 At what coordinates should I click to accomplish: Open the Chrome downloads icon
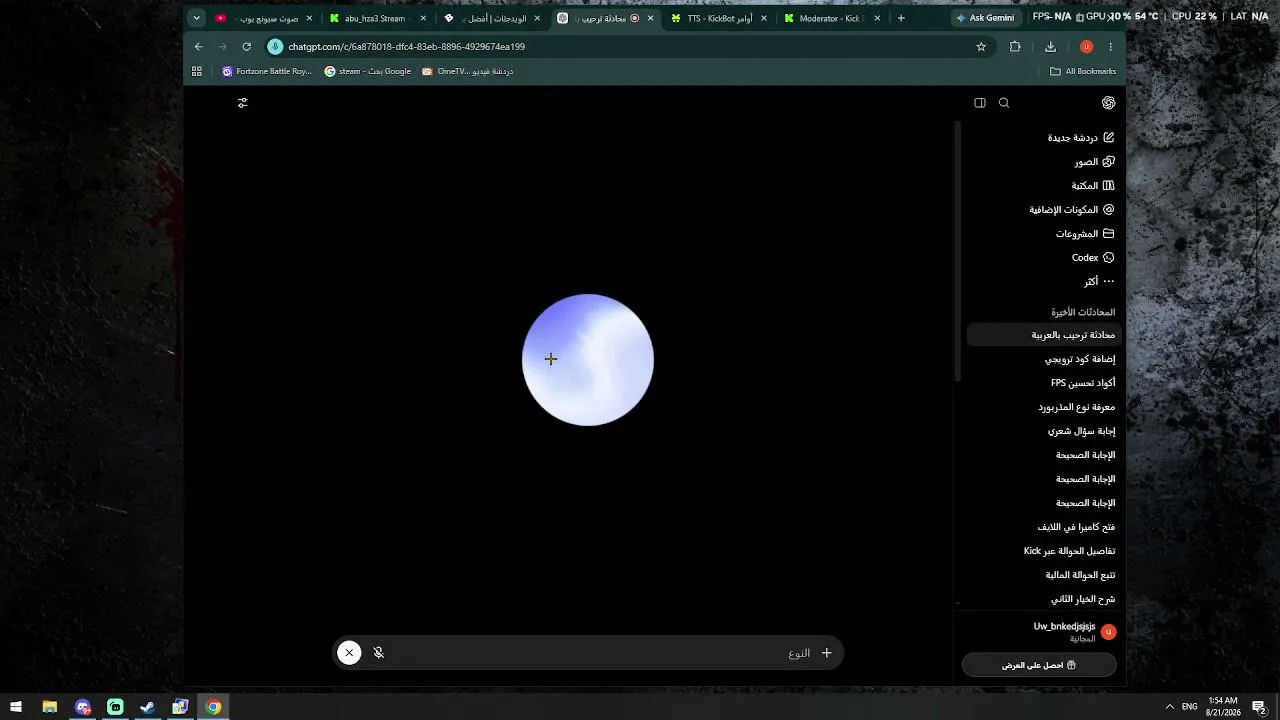click(1050, 47)
